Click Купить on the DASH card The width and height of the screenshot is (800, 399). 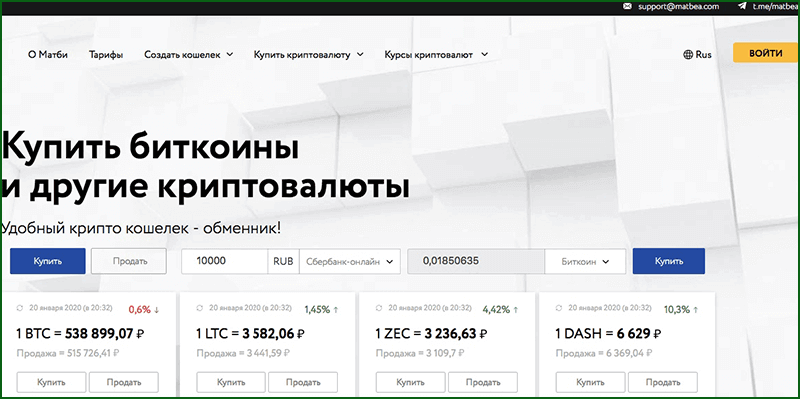[590, 382]
